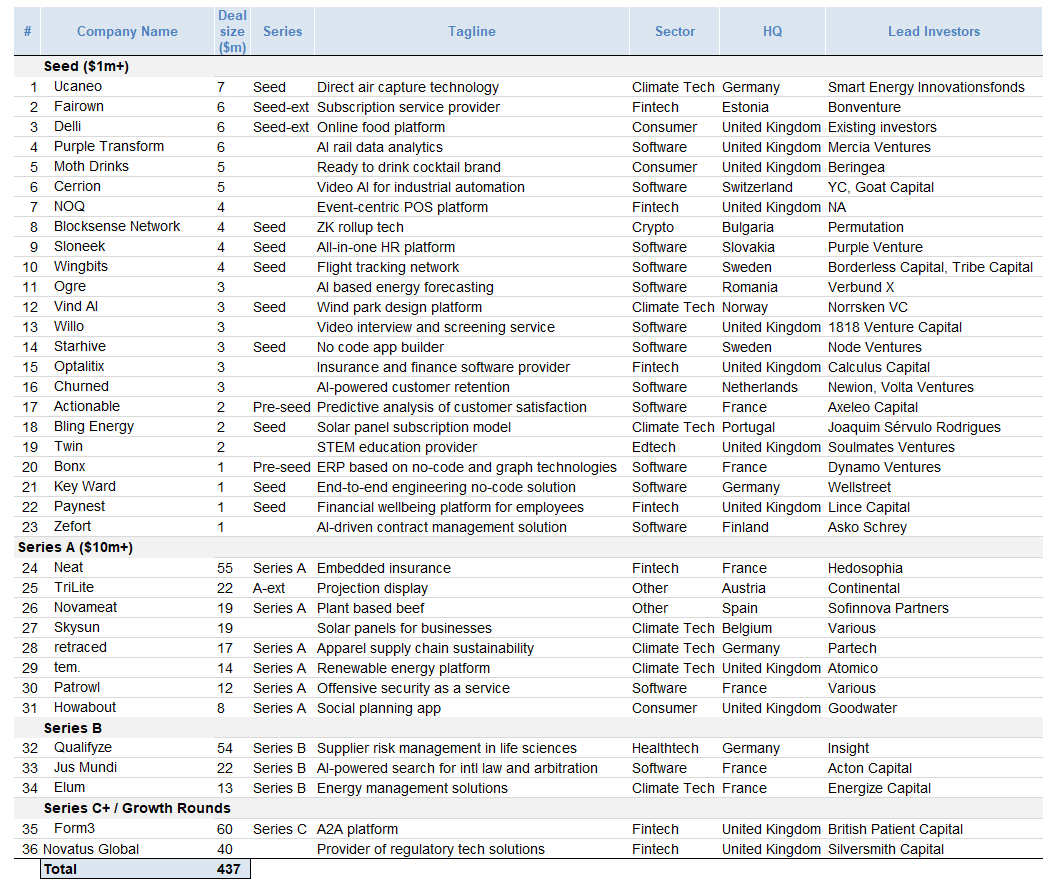
Task: Click the "Moth Drinks" company name
Action: click(x=91, y=167)
